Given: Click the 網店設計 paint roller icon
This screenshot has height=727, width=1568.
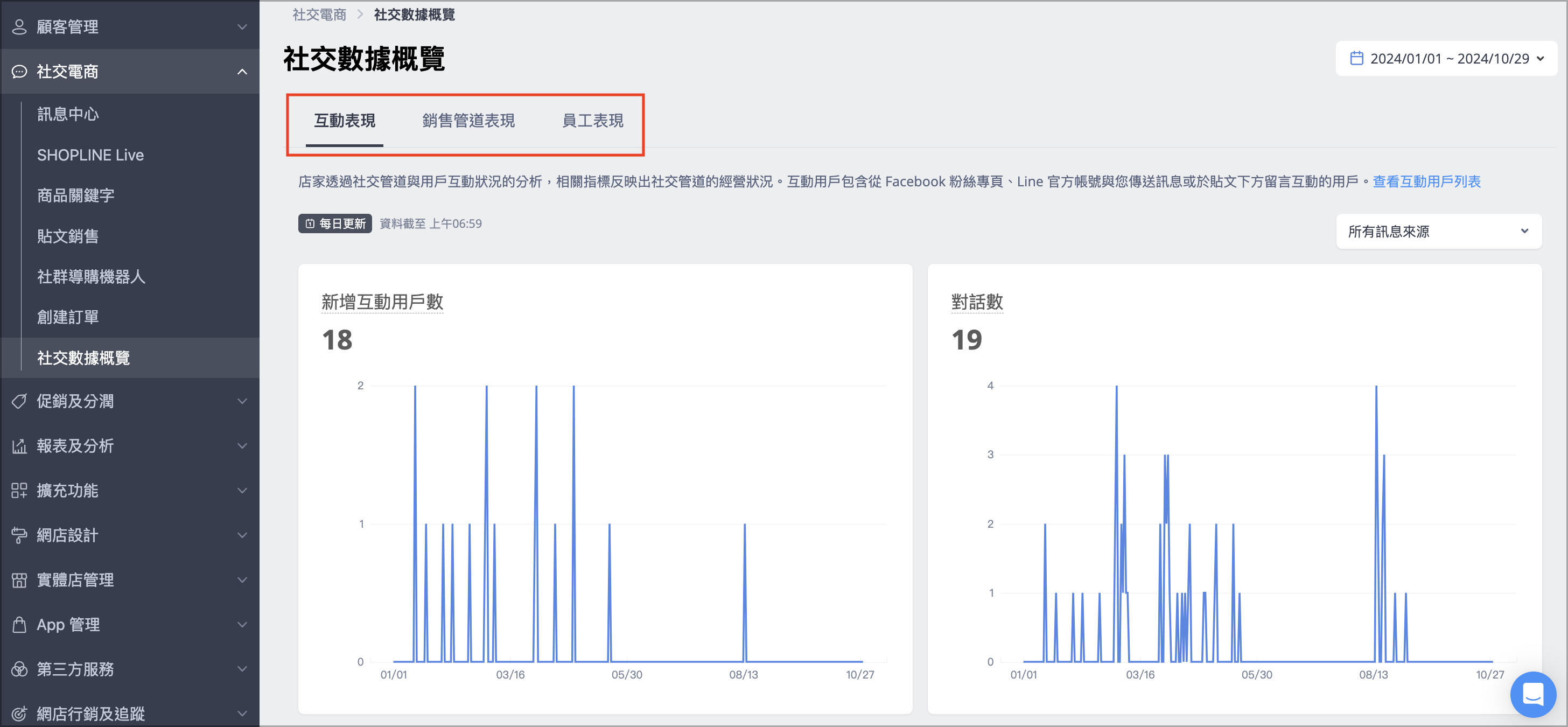Looking at the screenshot, I should pos(19,535).
